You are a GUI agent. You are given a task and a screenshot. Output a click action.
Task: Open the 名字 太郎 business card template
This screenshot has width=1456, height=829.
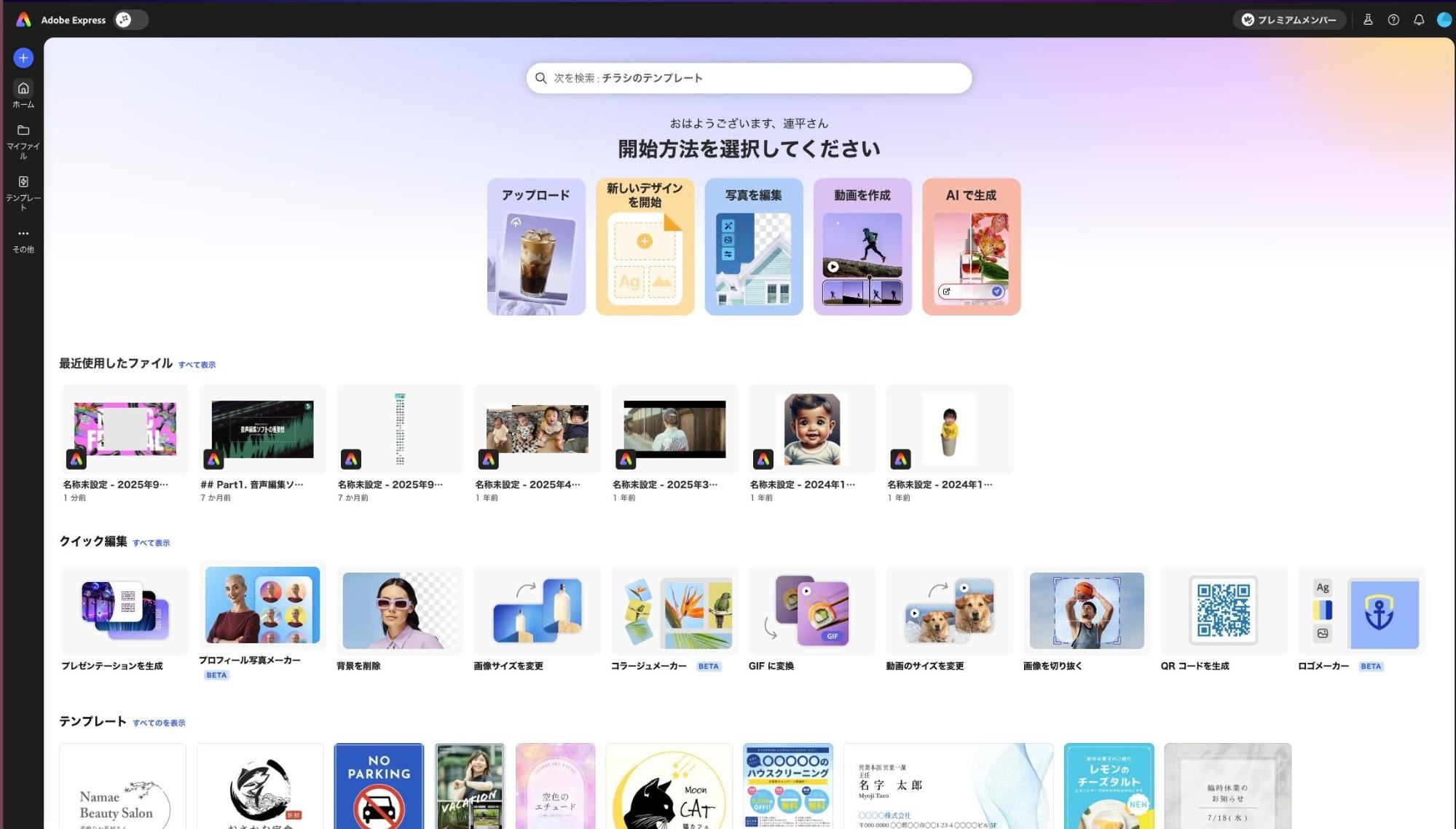coord(948,786)
